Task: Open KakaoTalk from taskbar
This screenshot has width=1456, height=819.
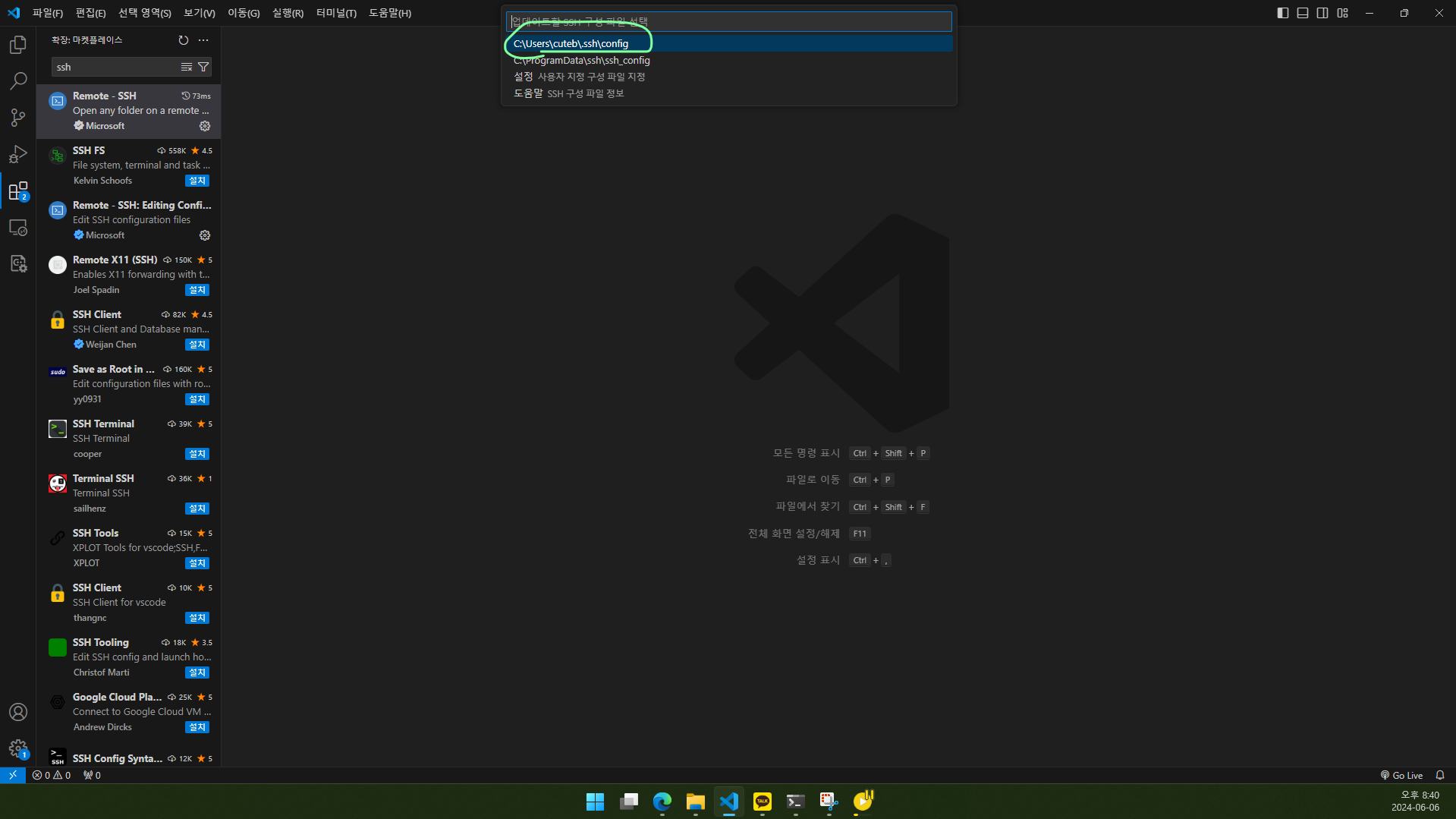Action: [x=763, y=802]
